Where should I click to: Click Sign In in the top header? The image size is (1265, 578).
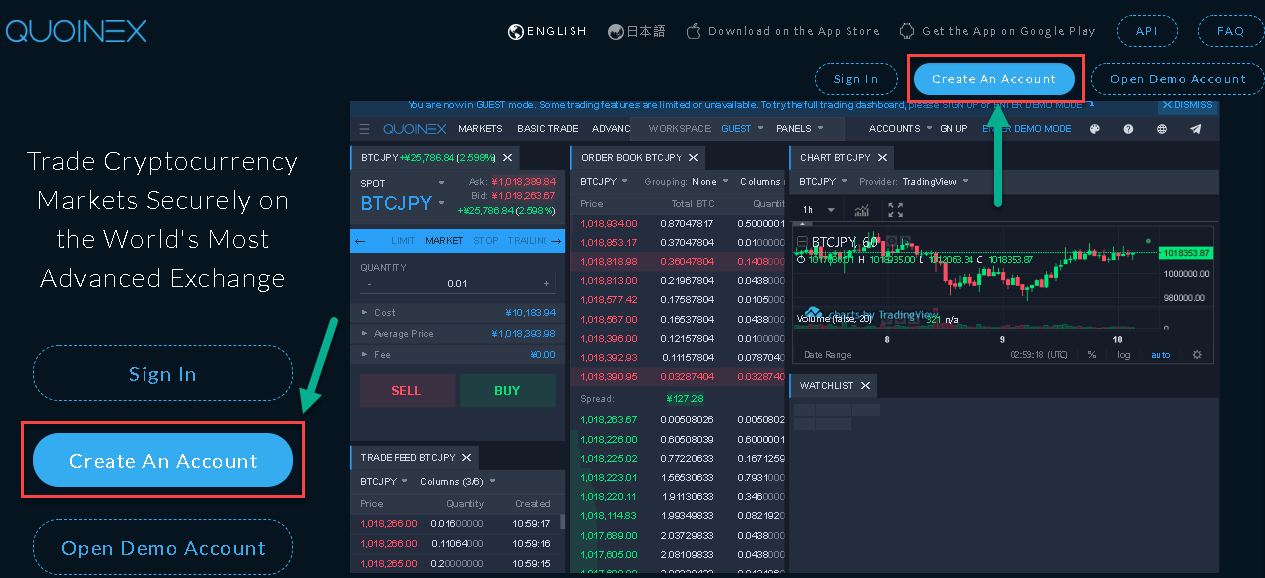[x=856, y=79]
